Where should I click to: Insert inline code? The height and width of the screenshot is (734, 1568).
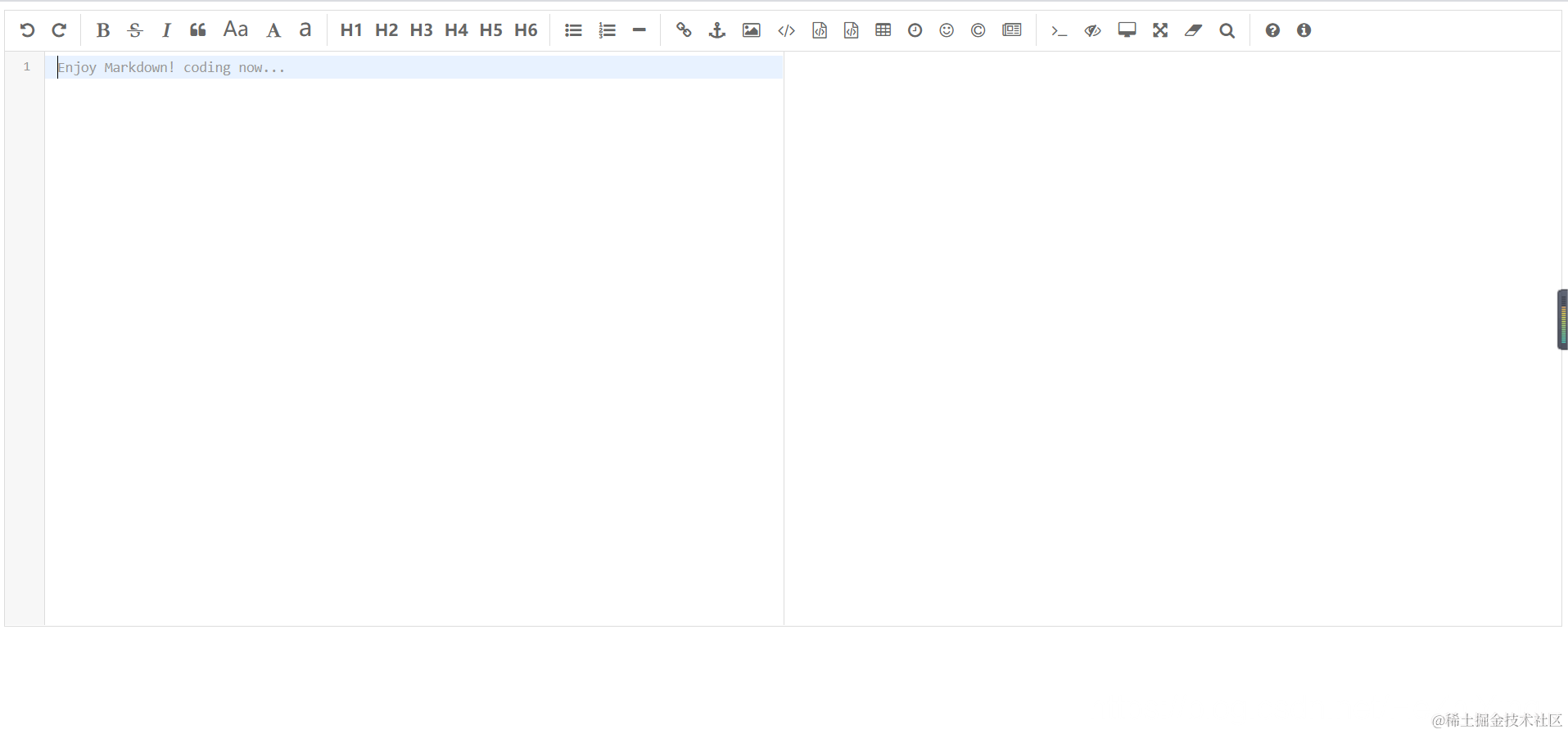click(x=786, y=30)
